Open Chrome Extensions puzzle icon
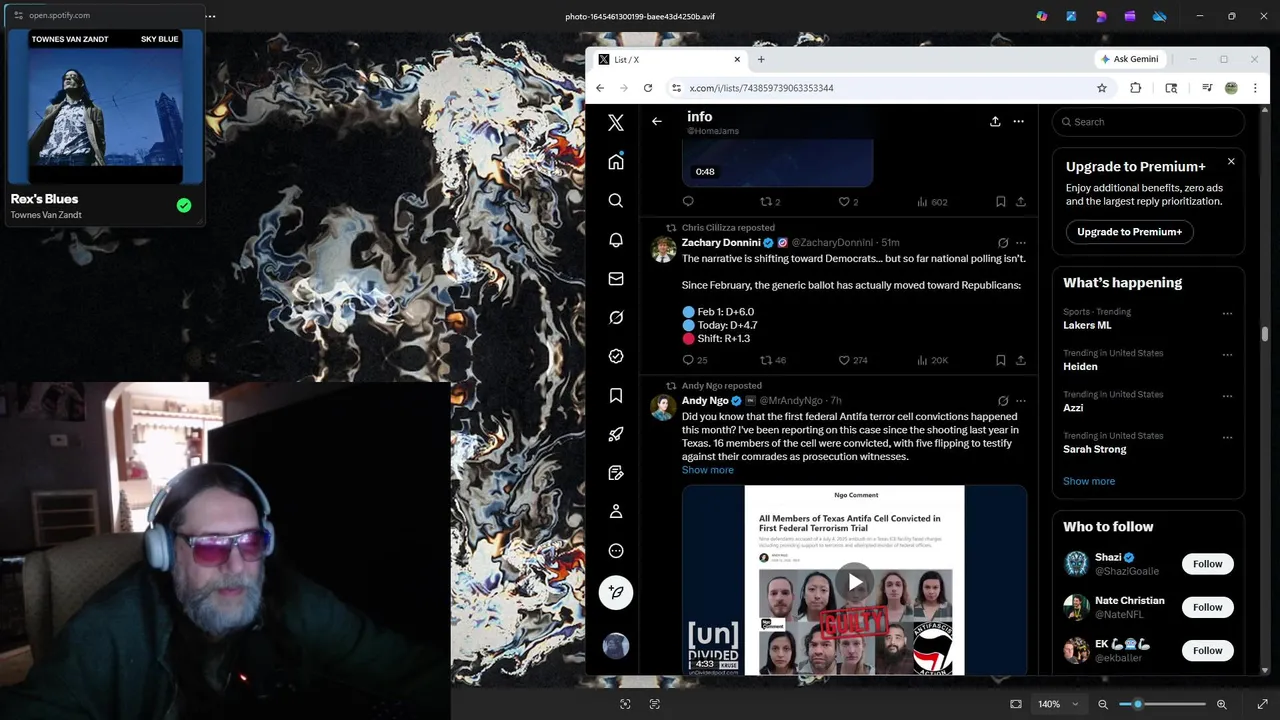This screenshot has width=1280, height=720. 1135,88
